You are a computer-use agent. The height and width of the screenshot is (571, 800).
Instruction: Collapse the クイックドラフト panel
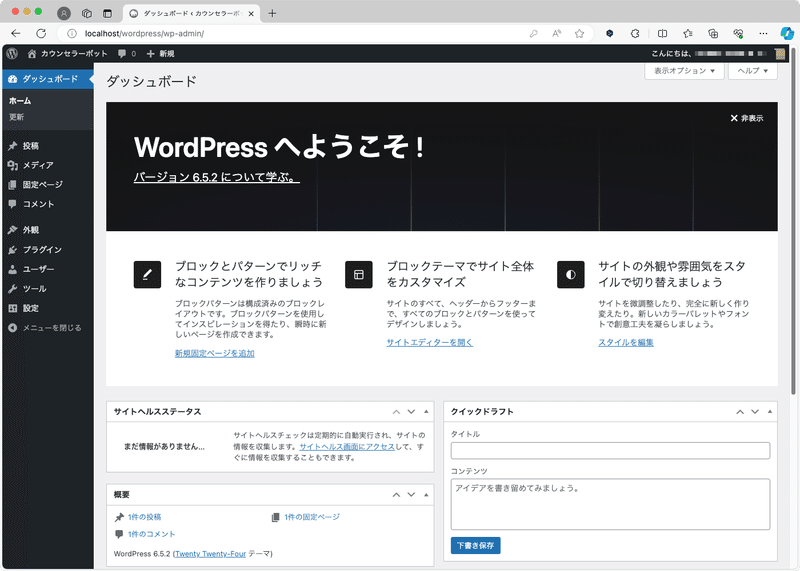770,412
